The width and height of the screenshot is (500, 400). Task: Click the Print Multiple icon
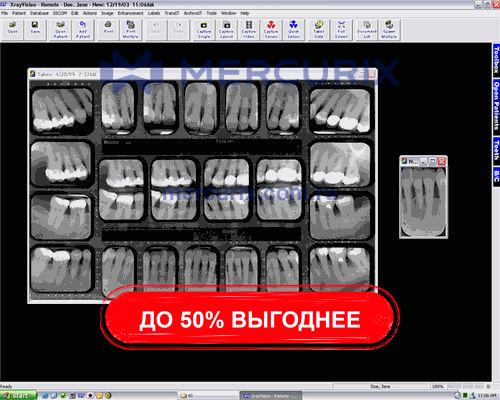(131, 29)
